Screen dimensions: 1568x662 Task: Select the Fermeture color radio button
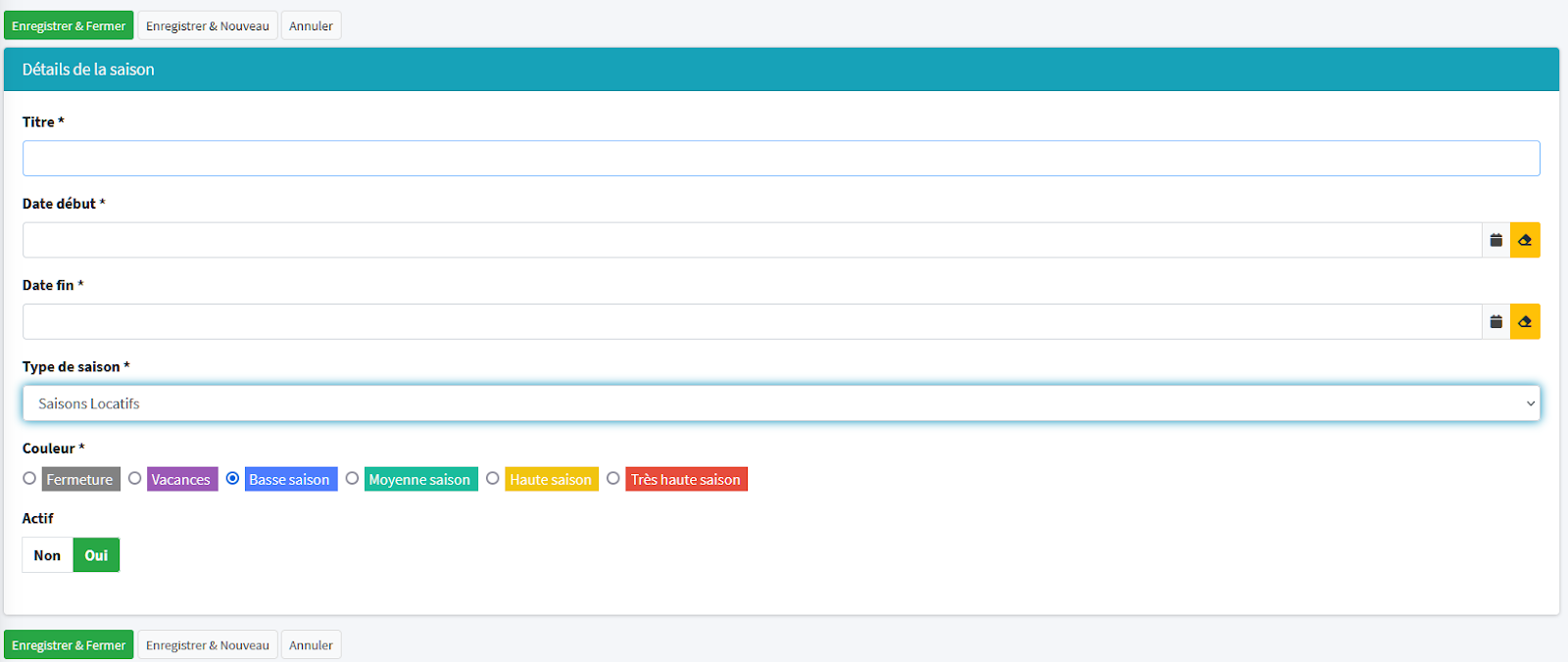(x=29, y=479)
